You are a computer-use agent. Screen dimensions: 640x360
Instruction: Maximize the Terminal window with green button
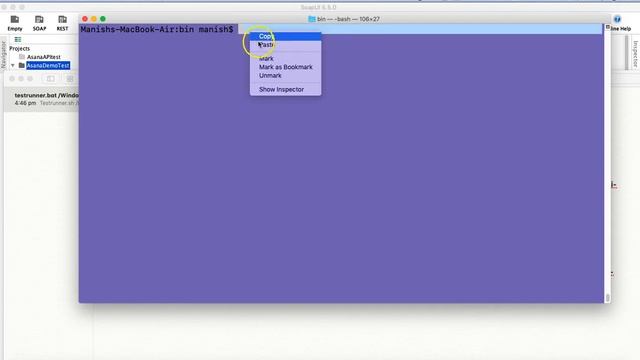(103, 19)
